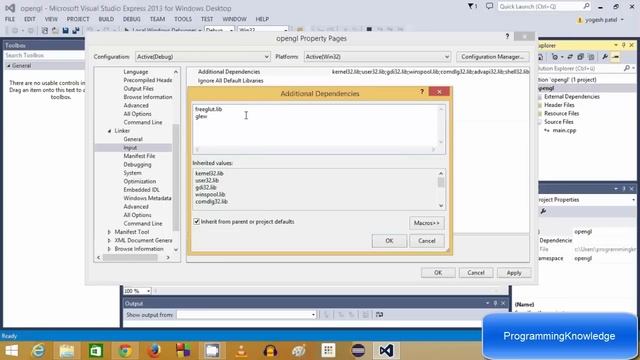Open Internet Explorer from taskbar
Viewport: 640px width, 360px height.
pyautogui.click(x=38, y=351)
